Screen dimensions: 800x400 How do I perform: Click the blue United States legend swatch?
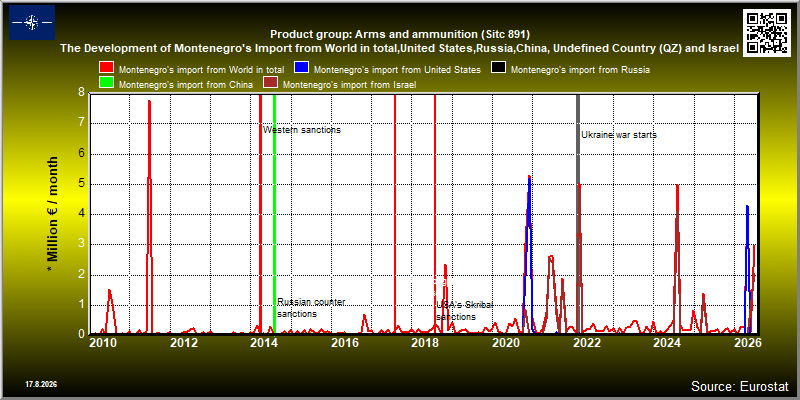303,68
